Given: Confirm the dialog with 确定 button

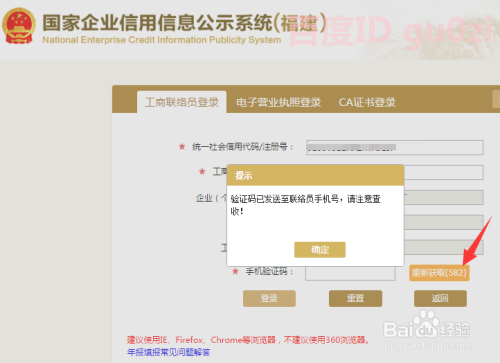Looking at the screenshot, I should [320, 250].
